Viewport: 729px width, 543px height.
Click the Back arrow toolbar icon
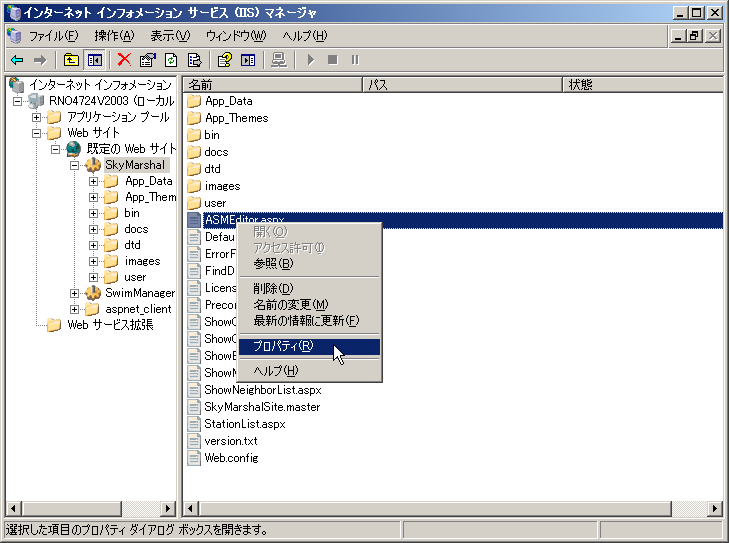click(17, 60)
